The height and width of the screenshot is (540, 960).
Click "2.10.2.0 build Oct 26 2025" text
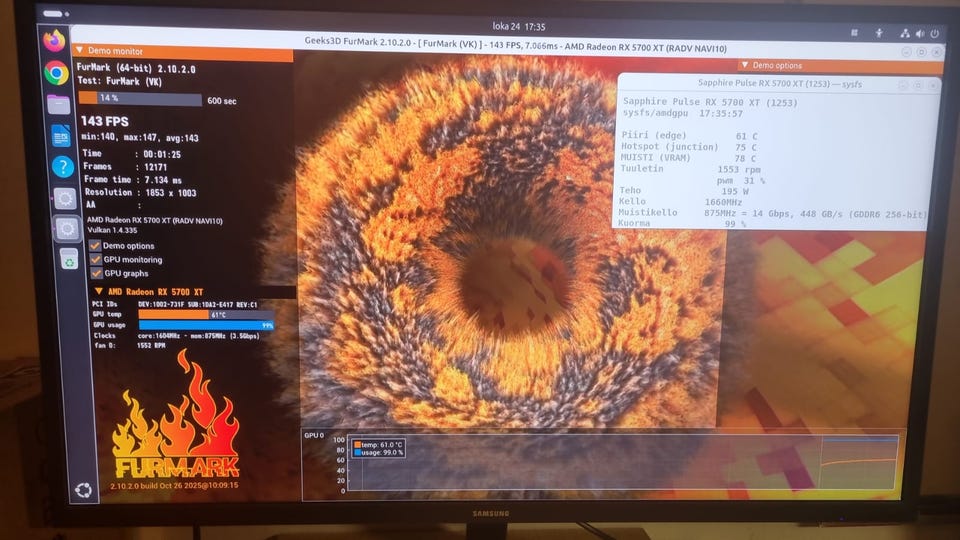click(174, 486)
